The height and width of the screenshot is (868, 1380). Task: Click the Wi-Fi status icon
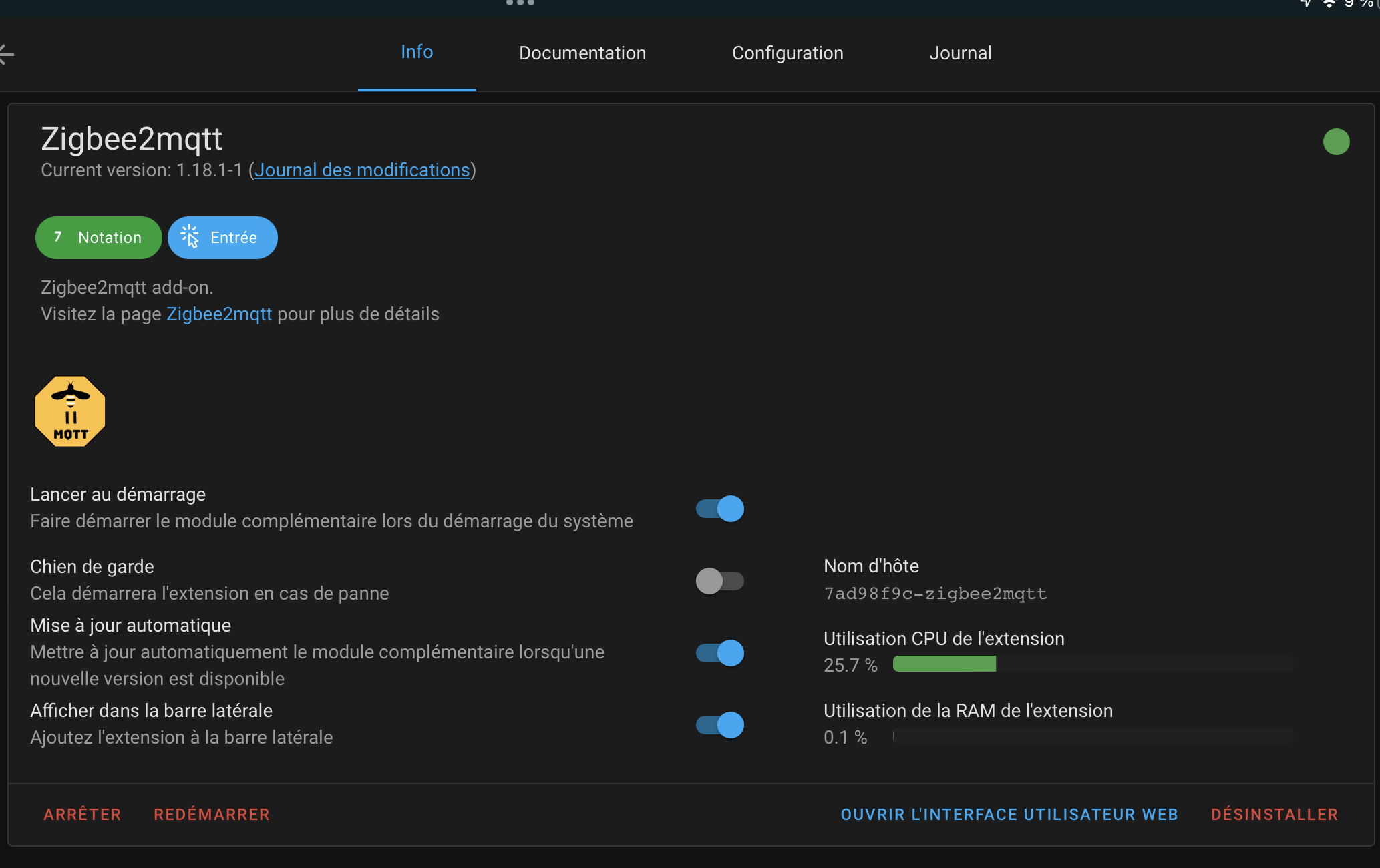[1329, 4]
